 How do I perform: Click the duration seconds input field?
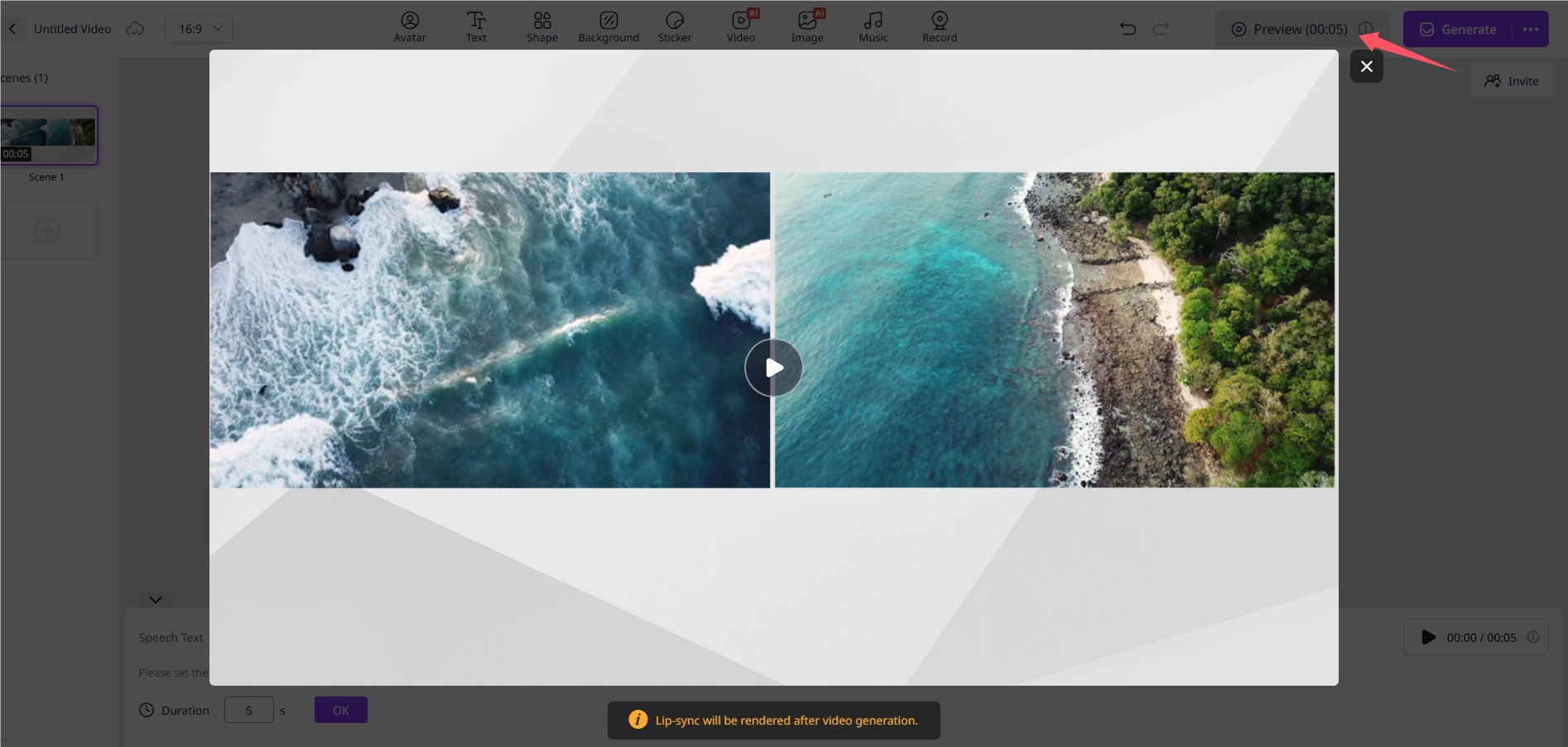click(249, 710)
